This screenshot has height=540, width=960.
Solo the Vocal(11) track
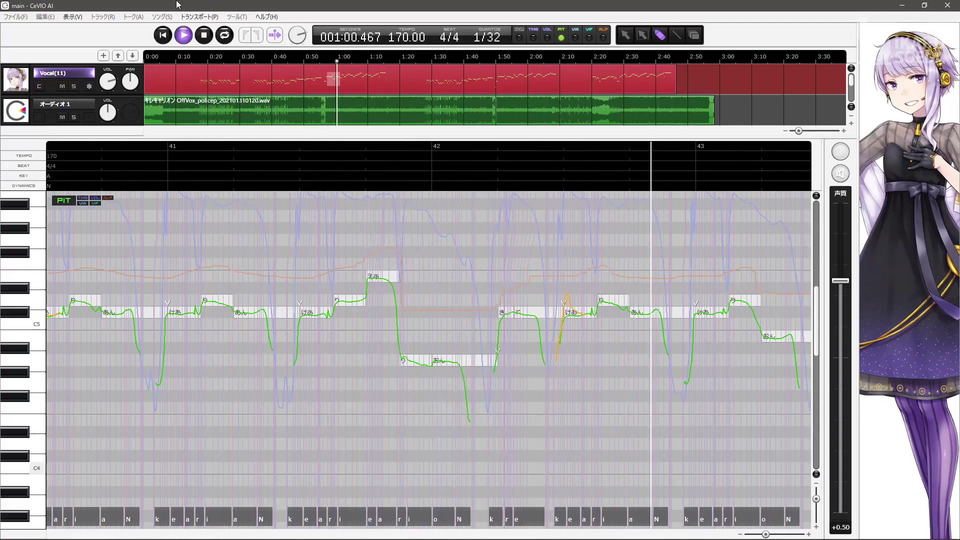(73, 86)
